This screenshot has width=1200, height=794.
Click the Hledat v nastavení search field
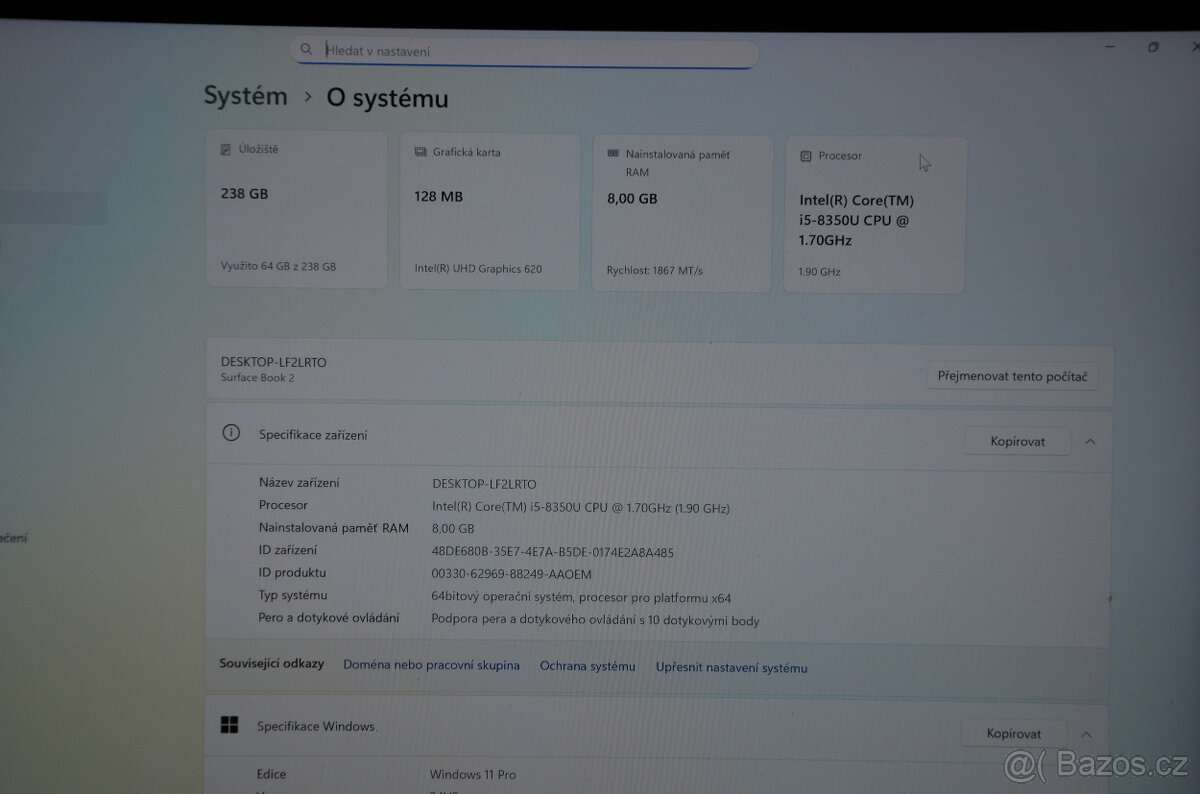point(500,48)
